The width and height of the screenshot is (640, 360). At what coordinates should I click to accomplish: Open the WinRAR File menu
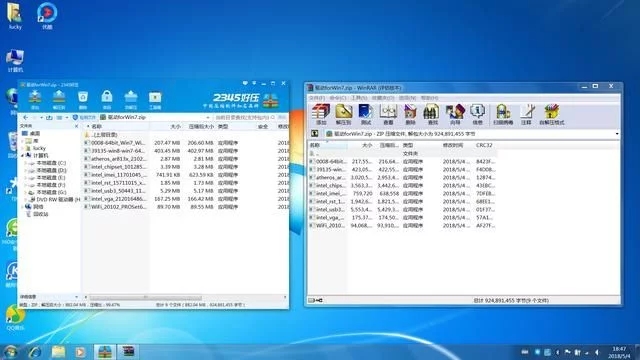click(317, 98)
